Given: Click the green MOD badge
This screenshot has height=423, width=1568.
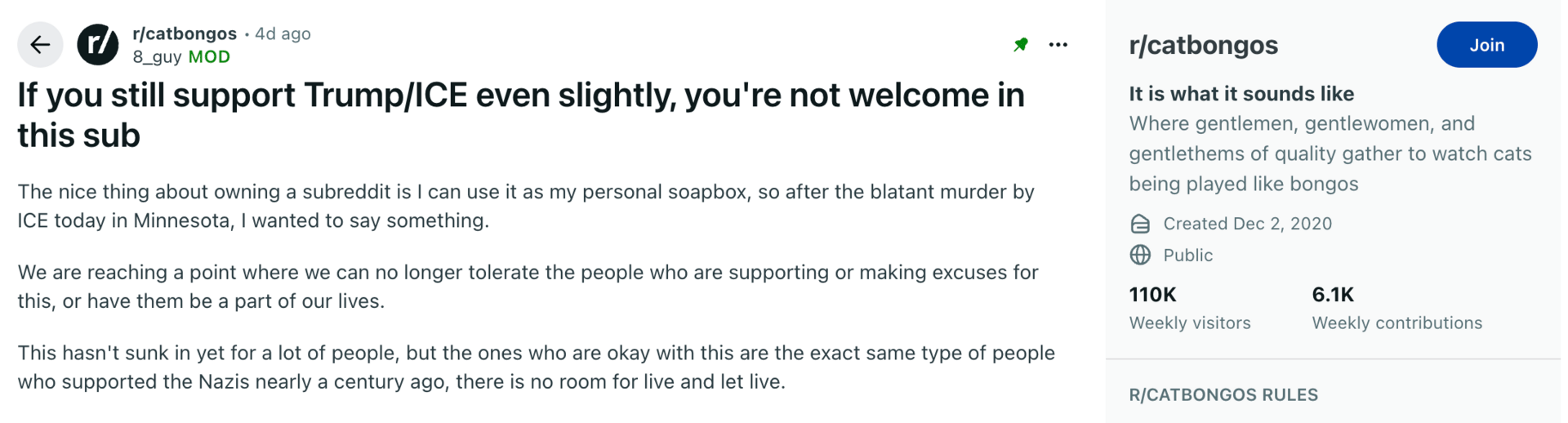Looking at the screenshot, I should pos(209,57).
